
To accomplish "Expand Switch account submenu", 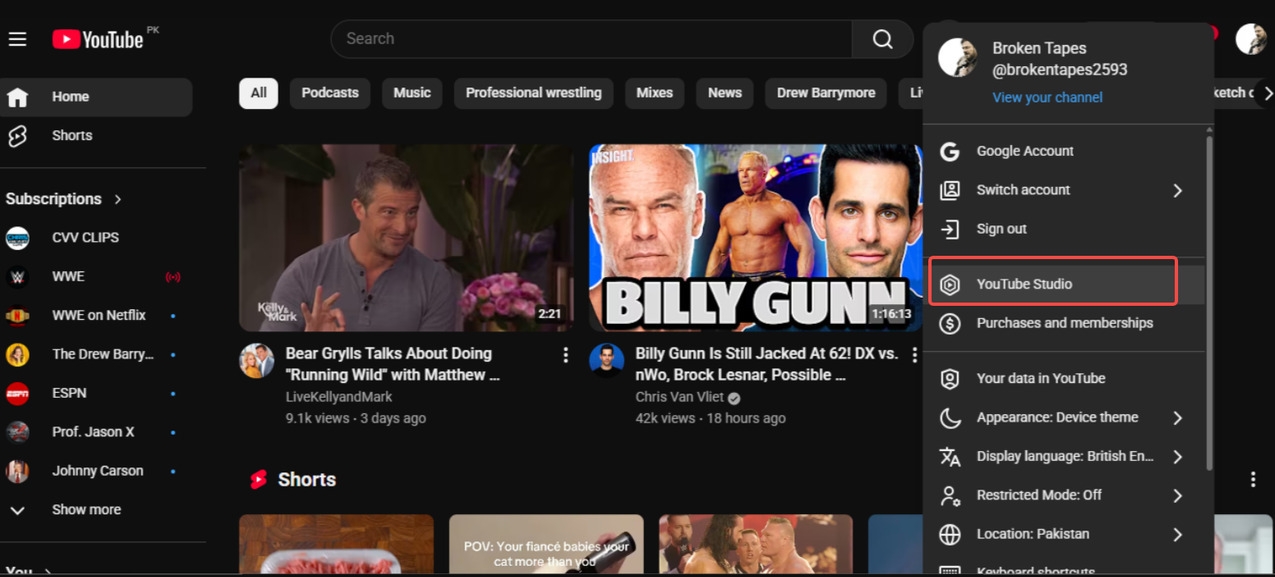I will 1177,190.
